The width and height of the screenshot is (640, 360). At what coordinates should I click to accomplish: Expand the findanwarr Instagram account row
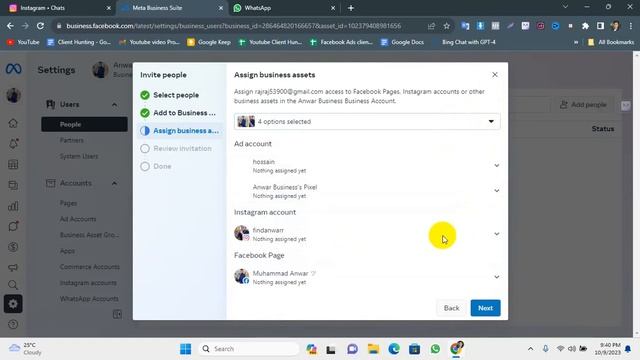[x=496, y=234]
